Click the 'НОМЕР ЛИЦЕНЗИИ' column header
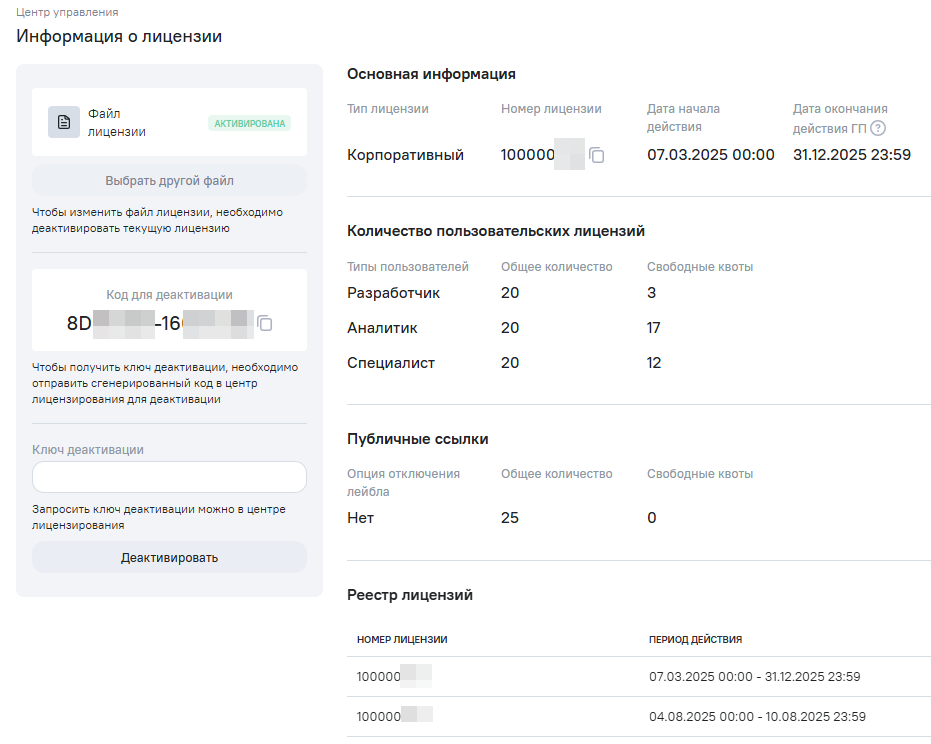Image resolution: width=931 pixels, height=744 pixels. point(402,639)
